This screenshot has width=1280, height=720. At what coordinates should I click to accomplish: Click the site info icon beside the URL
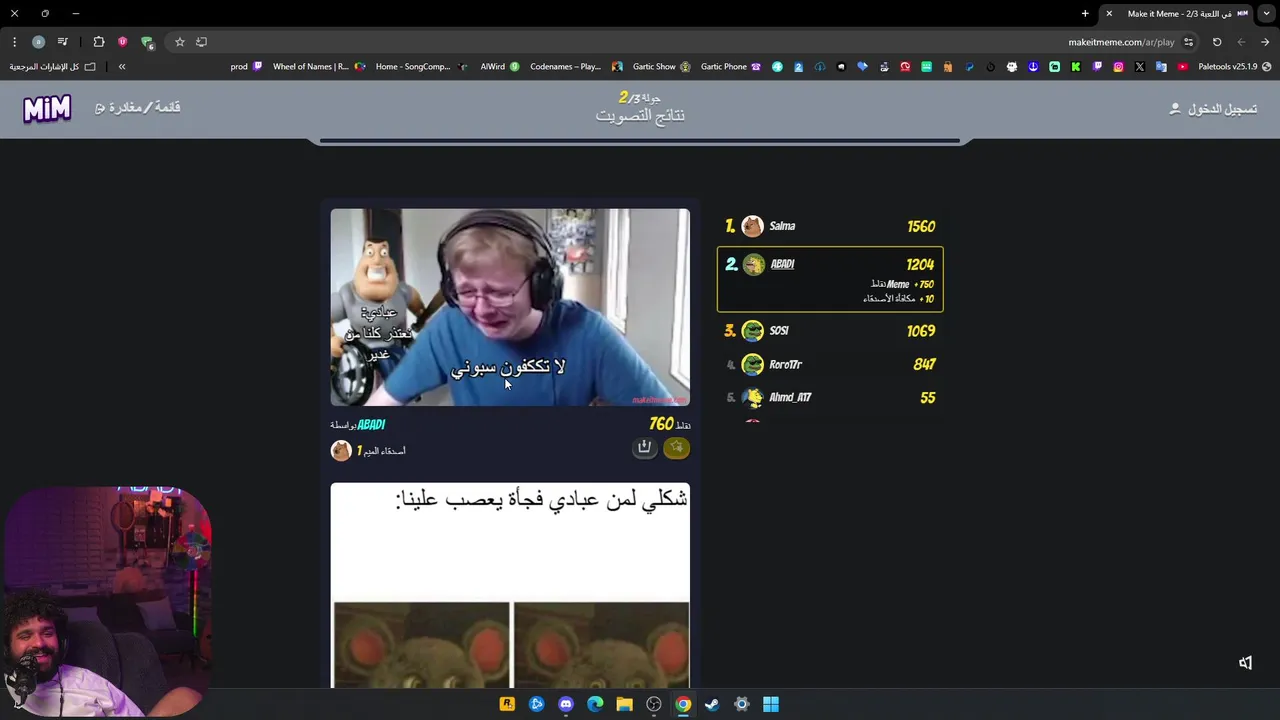point(1188,42)
